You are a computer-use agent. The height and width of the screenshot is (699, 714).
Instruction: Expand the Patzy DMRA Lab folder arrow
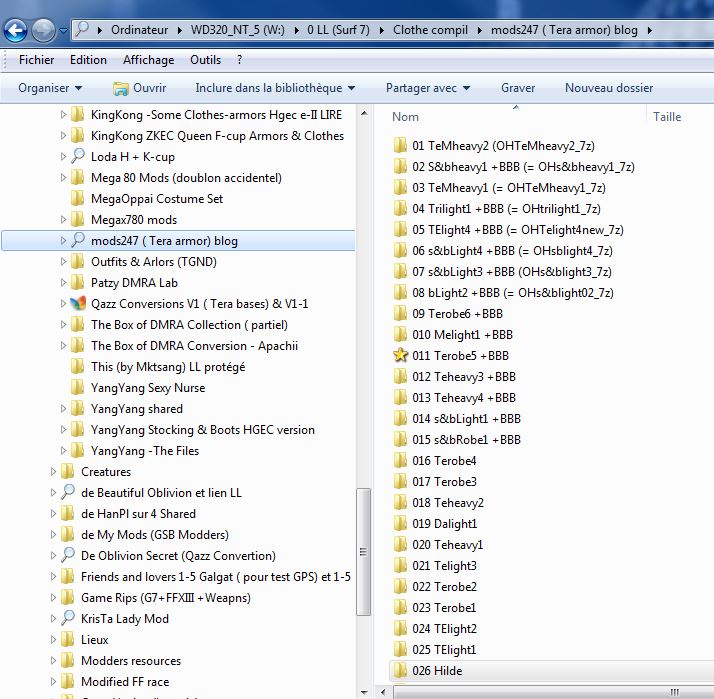(63, 283)
